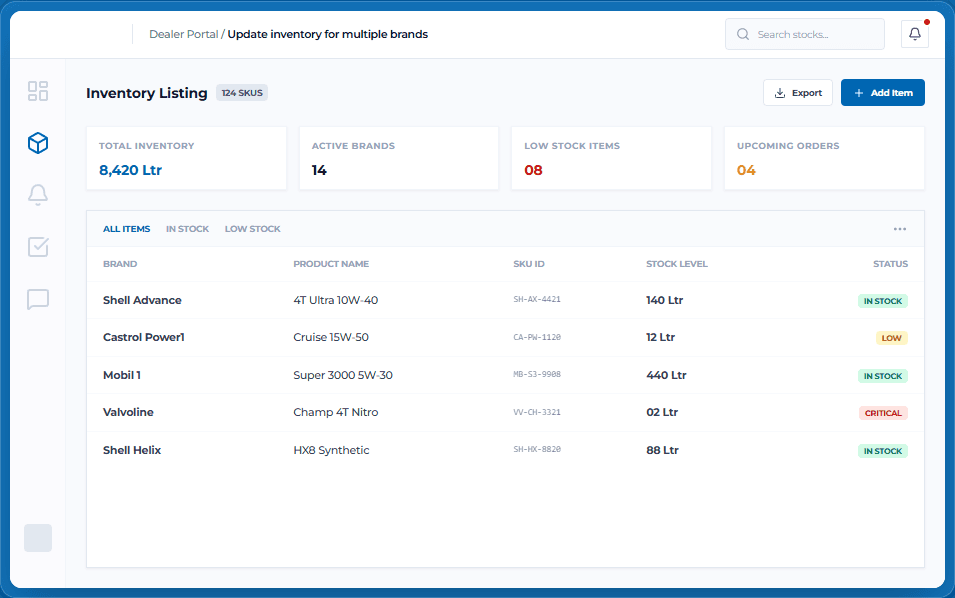Screen dimensions: 955x598
Task: Click the Low status badge for Castrol
Action: (x=891, y=338)
